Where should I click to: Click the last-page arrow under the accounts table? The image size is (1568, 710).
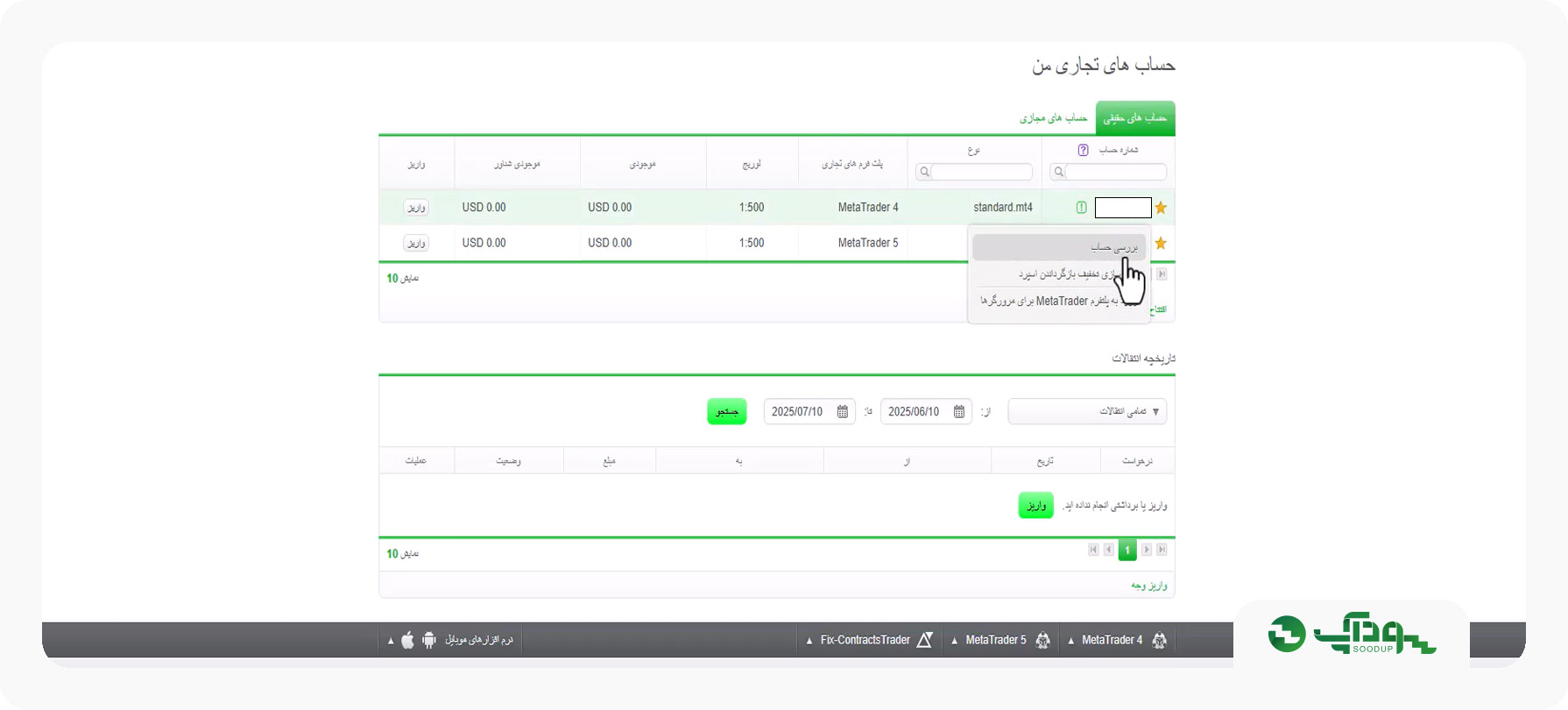1162,274
